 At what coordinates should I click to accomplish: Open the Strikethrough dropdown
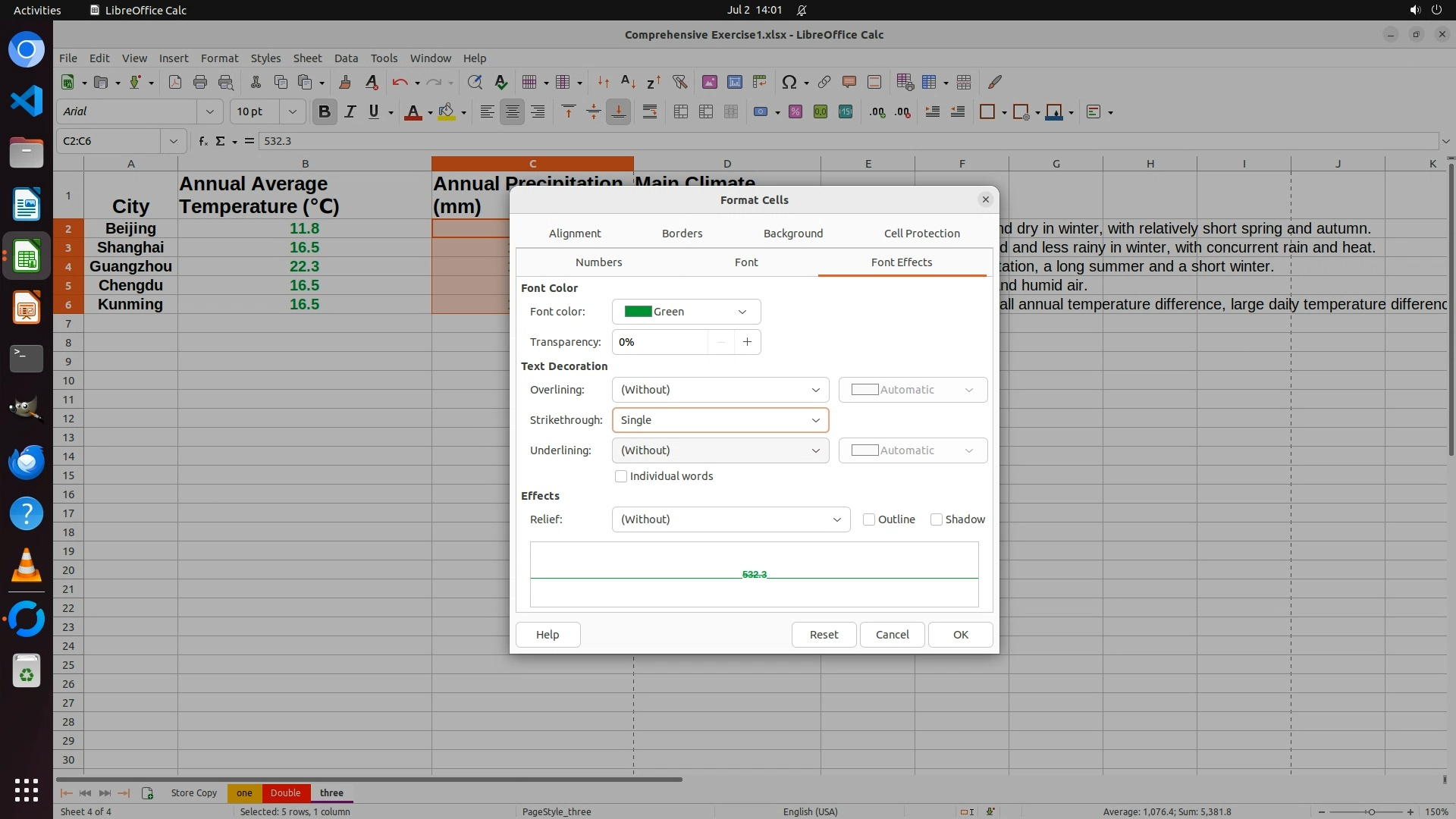[720, 420]
